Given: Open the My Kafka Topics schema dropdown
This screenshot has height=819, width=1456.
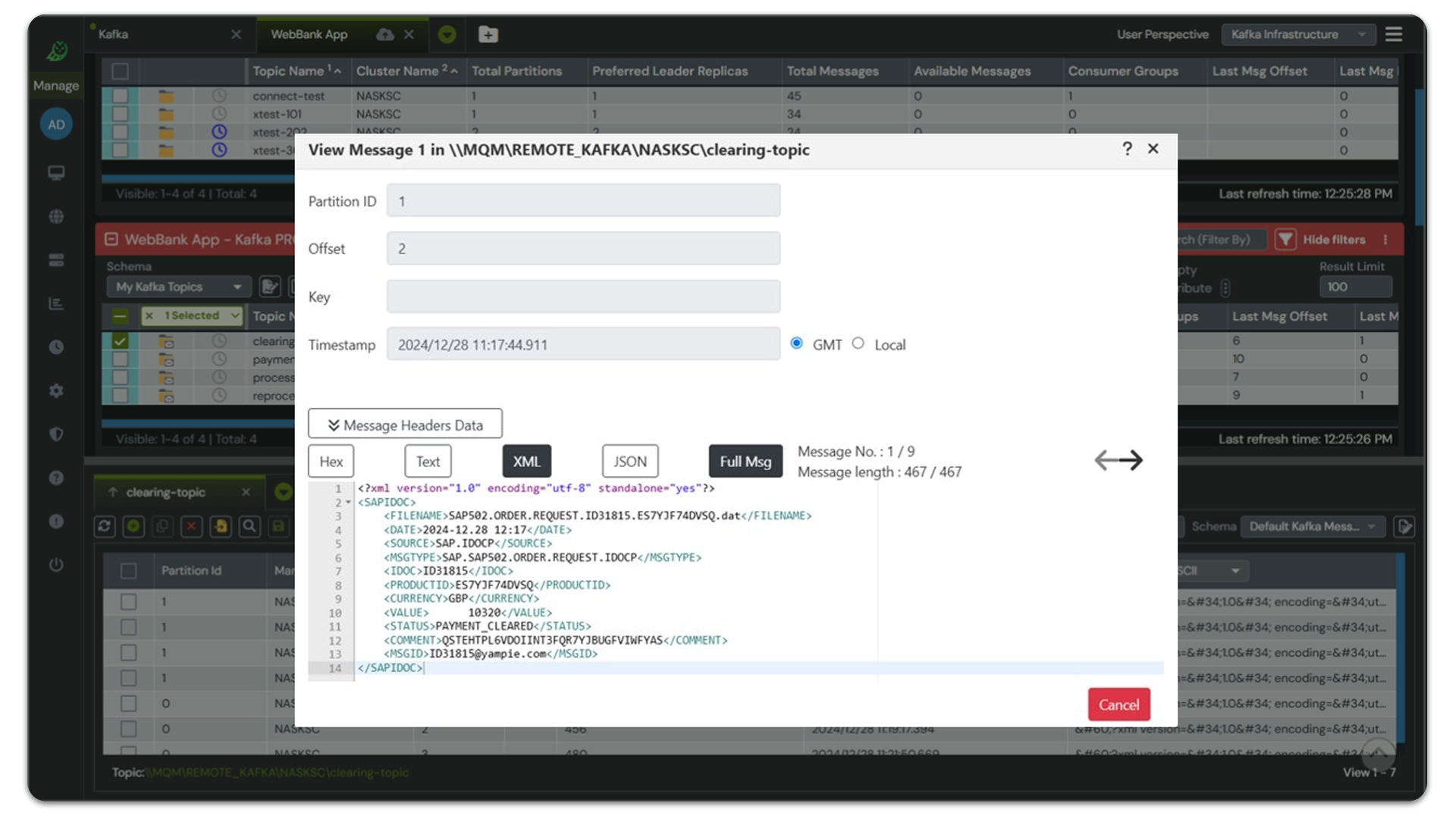Looking at the screenshot, I should coord(178,287).
